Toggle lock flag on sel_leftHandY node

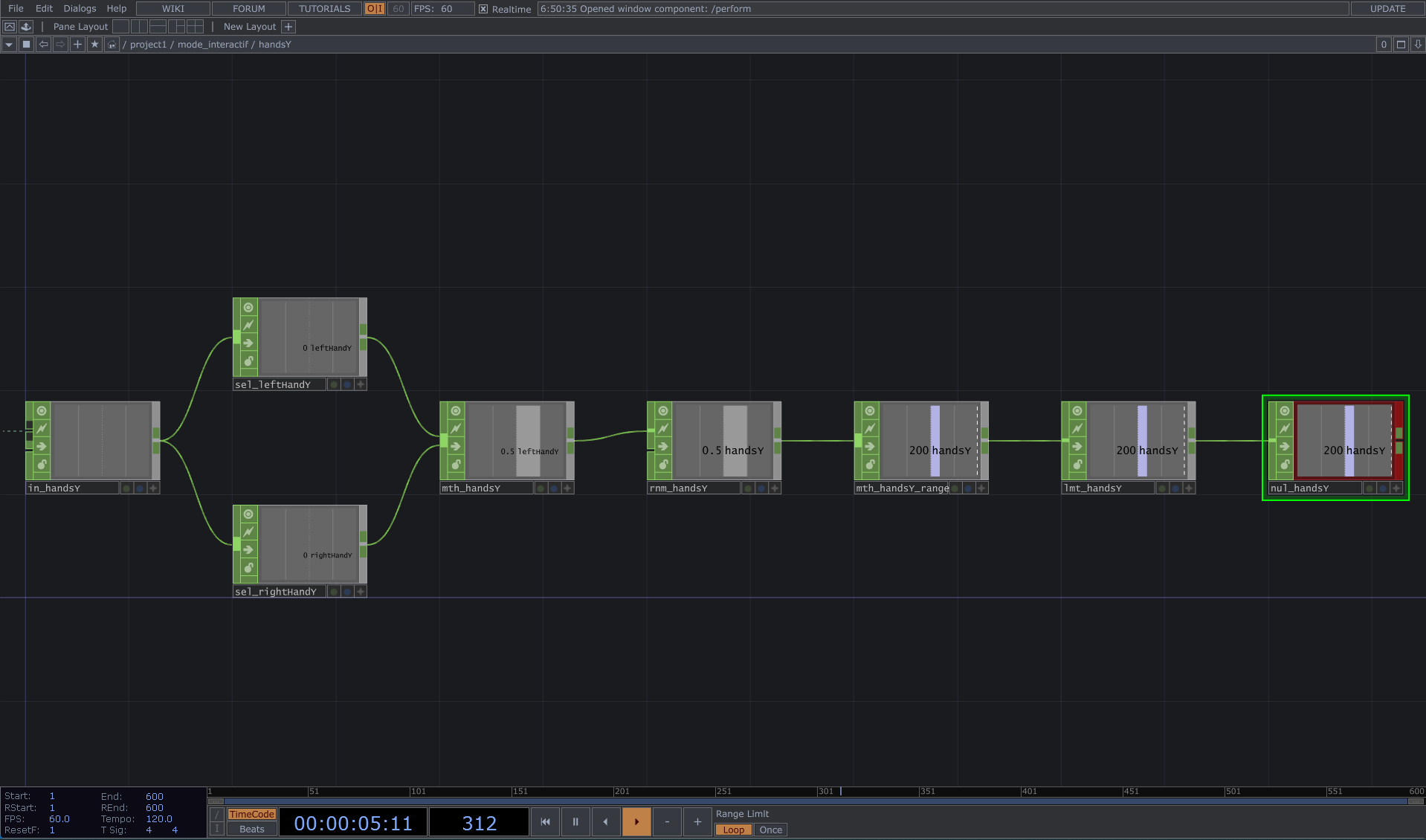pyautogui.click(x=248, y=361)
